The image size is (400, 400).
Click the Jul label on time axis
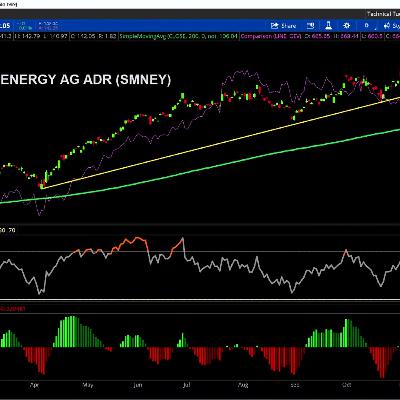[186, 385]
